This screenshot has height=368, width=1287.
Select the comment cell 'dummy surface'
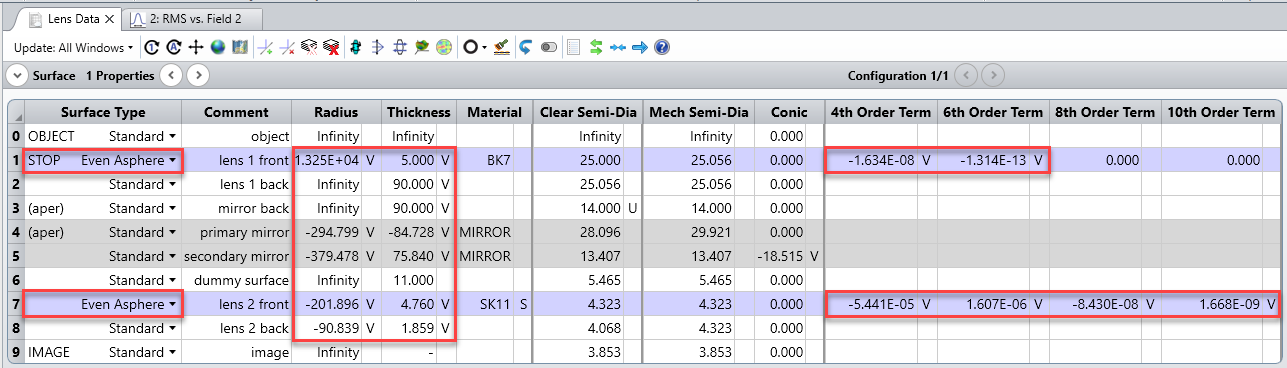(237, 280)
